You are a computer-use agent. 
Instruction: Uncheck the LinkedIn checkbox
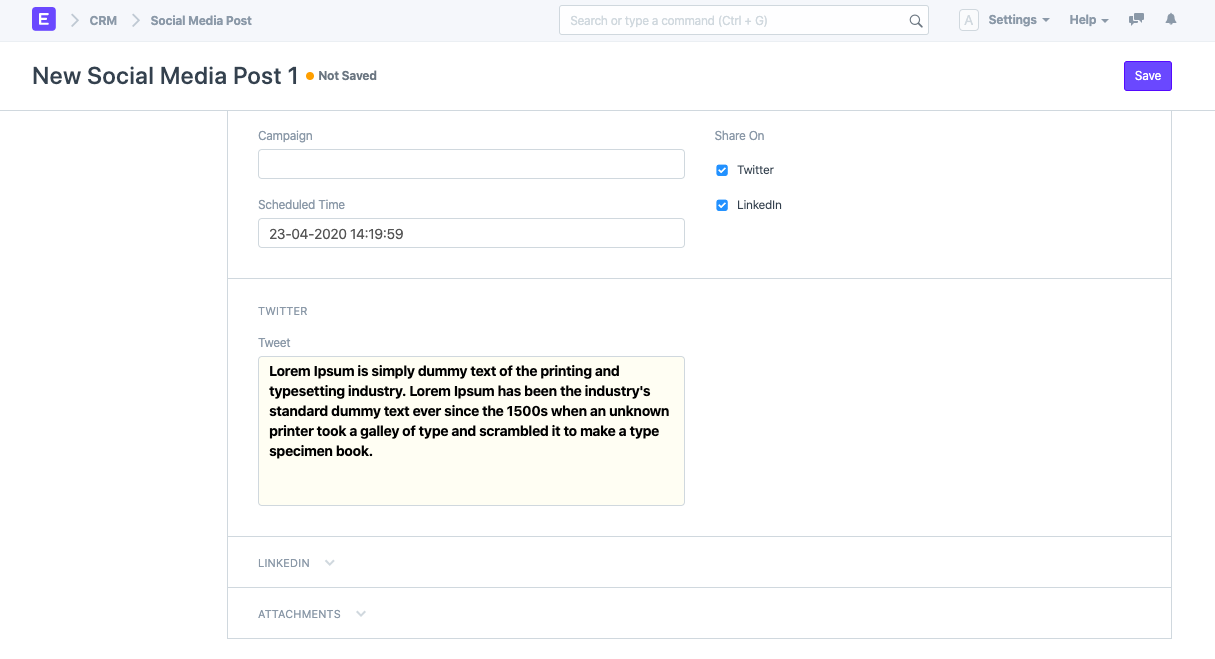pos(722,205)
